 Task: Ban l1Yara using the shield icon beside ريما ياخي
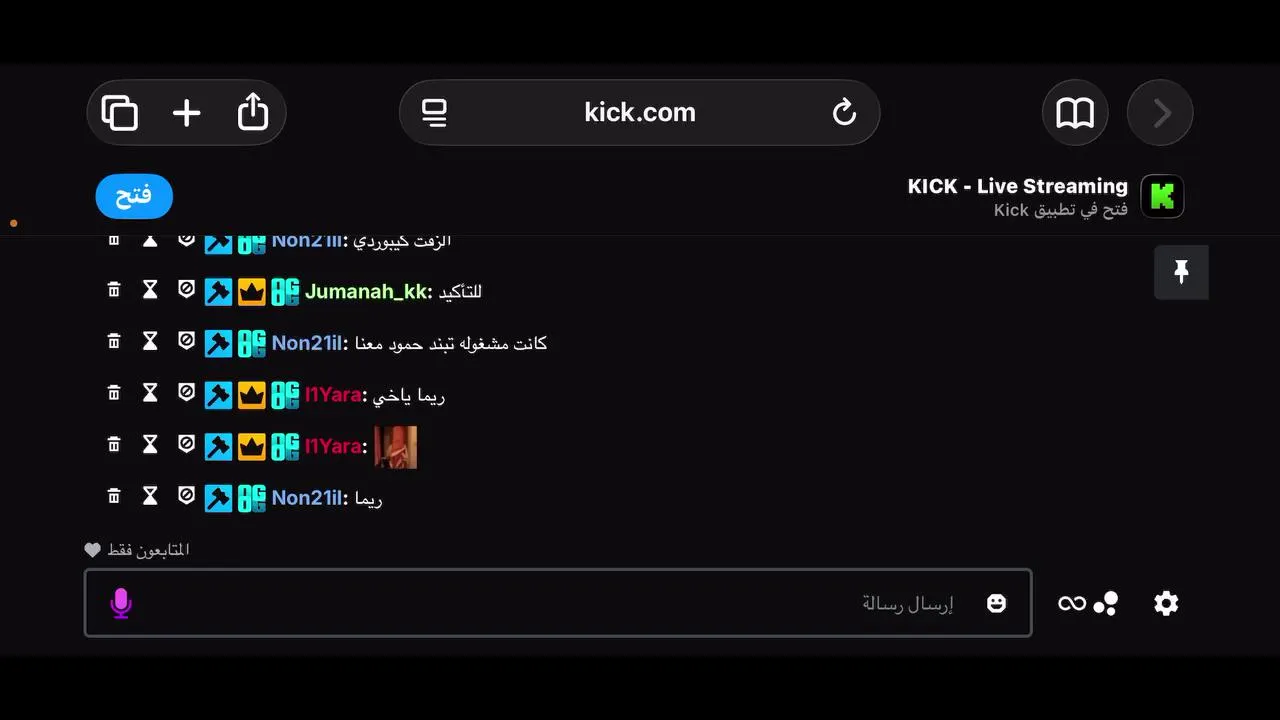pos(186,393)
